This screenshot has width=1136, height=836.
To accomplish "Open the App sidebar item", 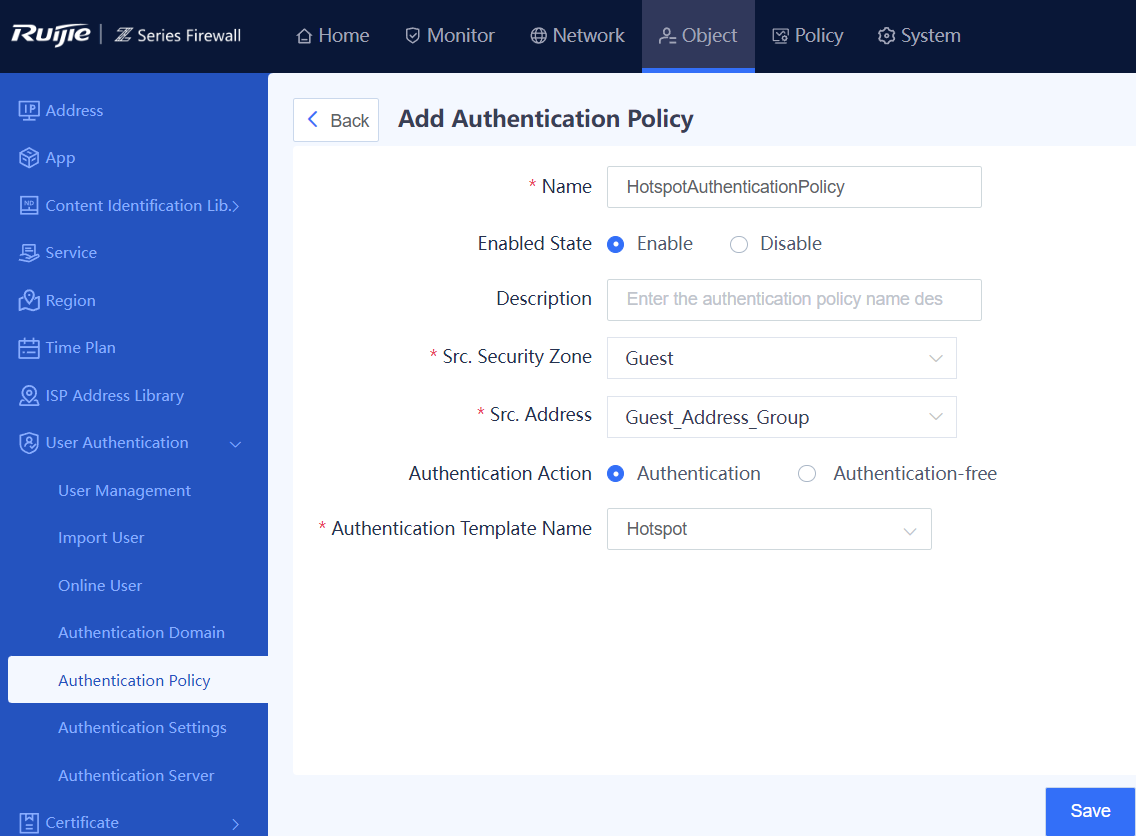I will (x=60, y=158).
